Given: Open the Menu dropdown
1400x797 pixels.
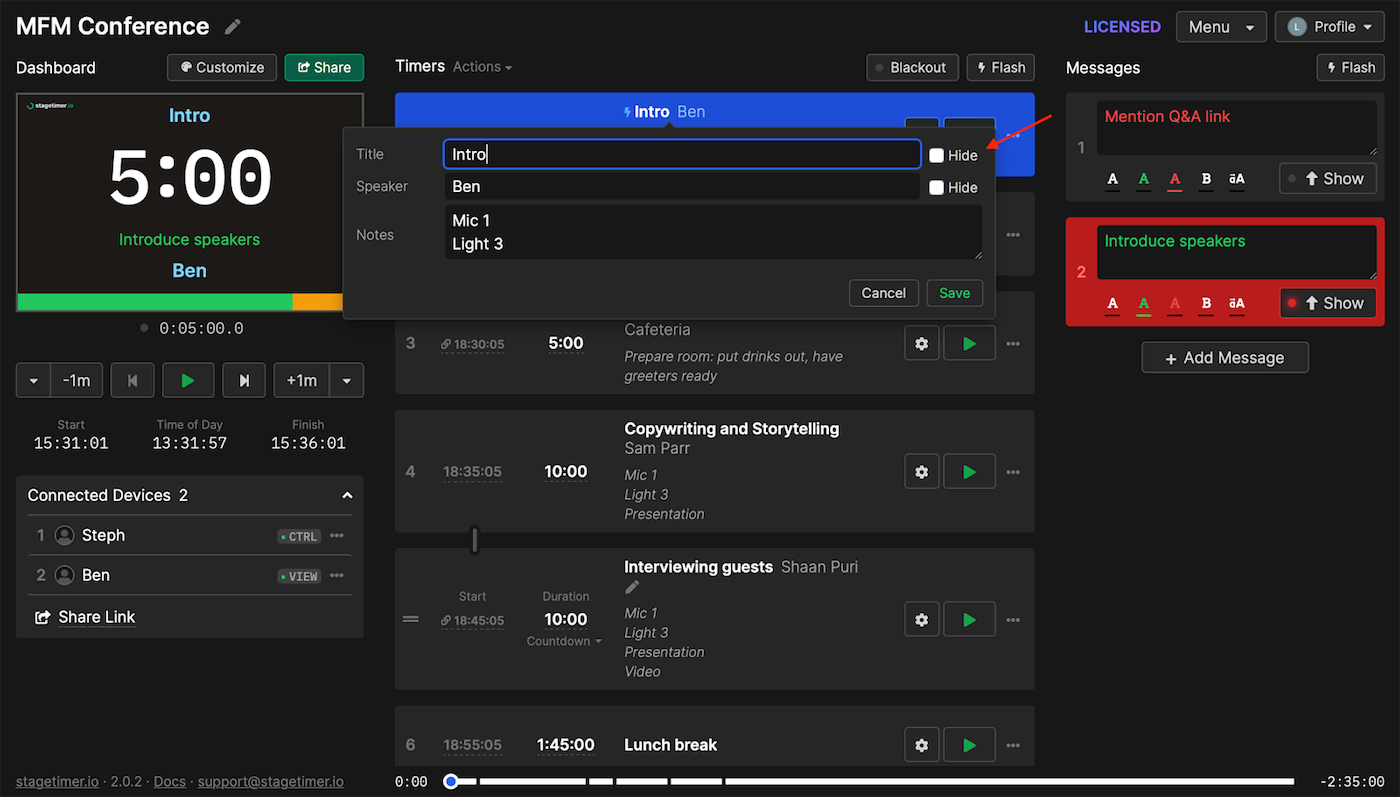Looking at the screenshot, I should [1221, 26].
